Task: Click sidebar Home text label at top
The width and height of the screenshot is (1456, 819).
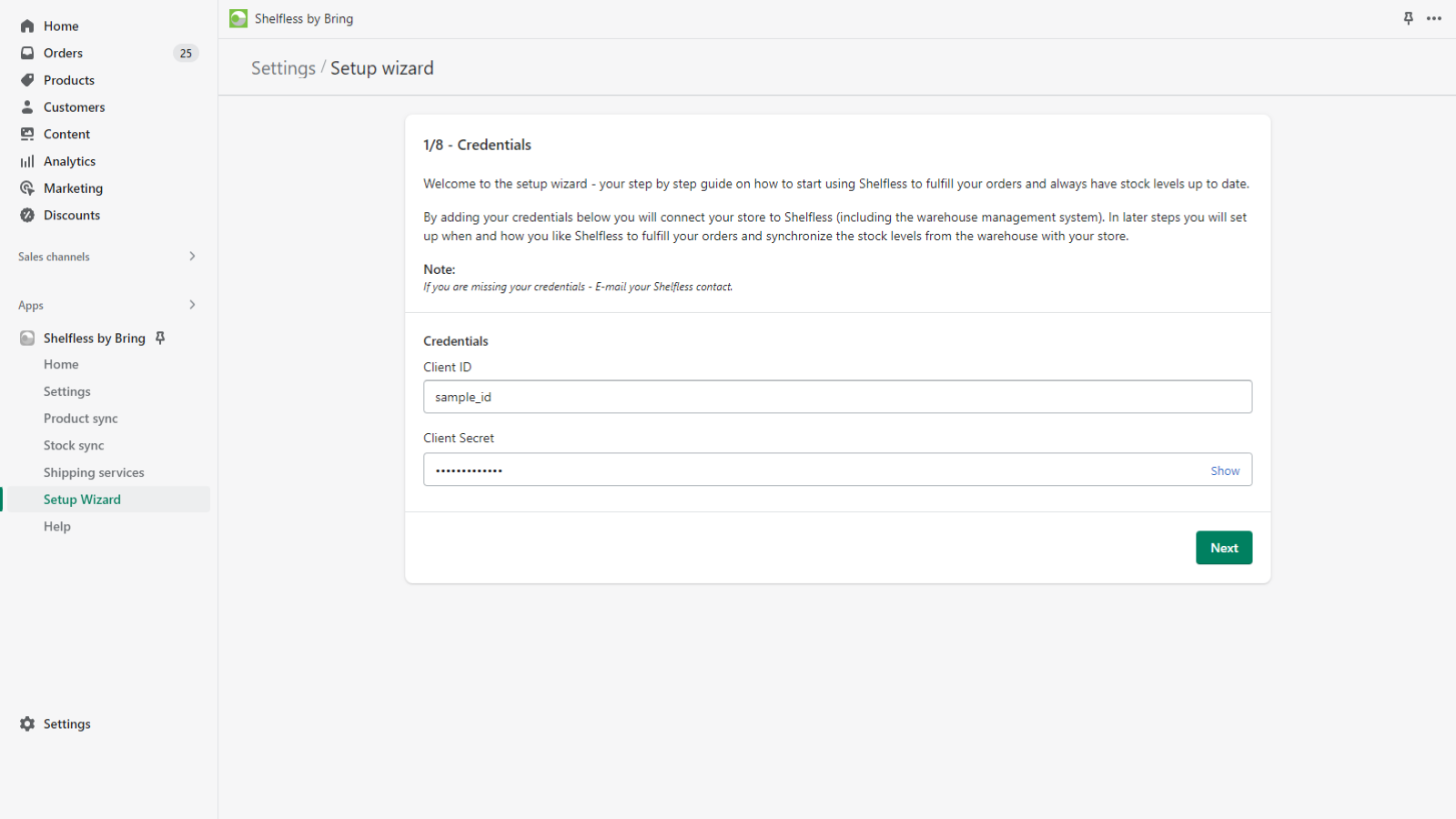Action: [x=61, y=26]
